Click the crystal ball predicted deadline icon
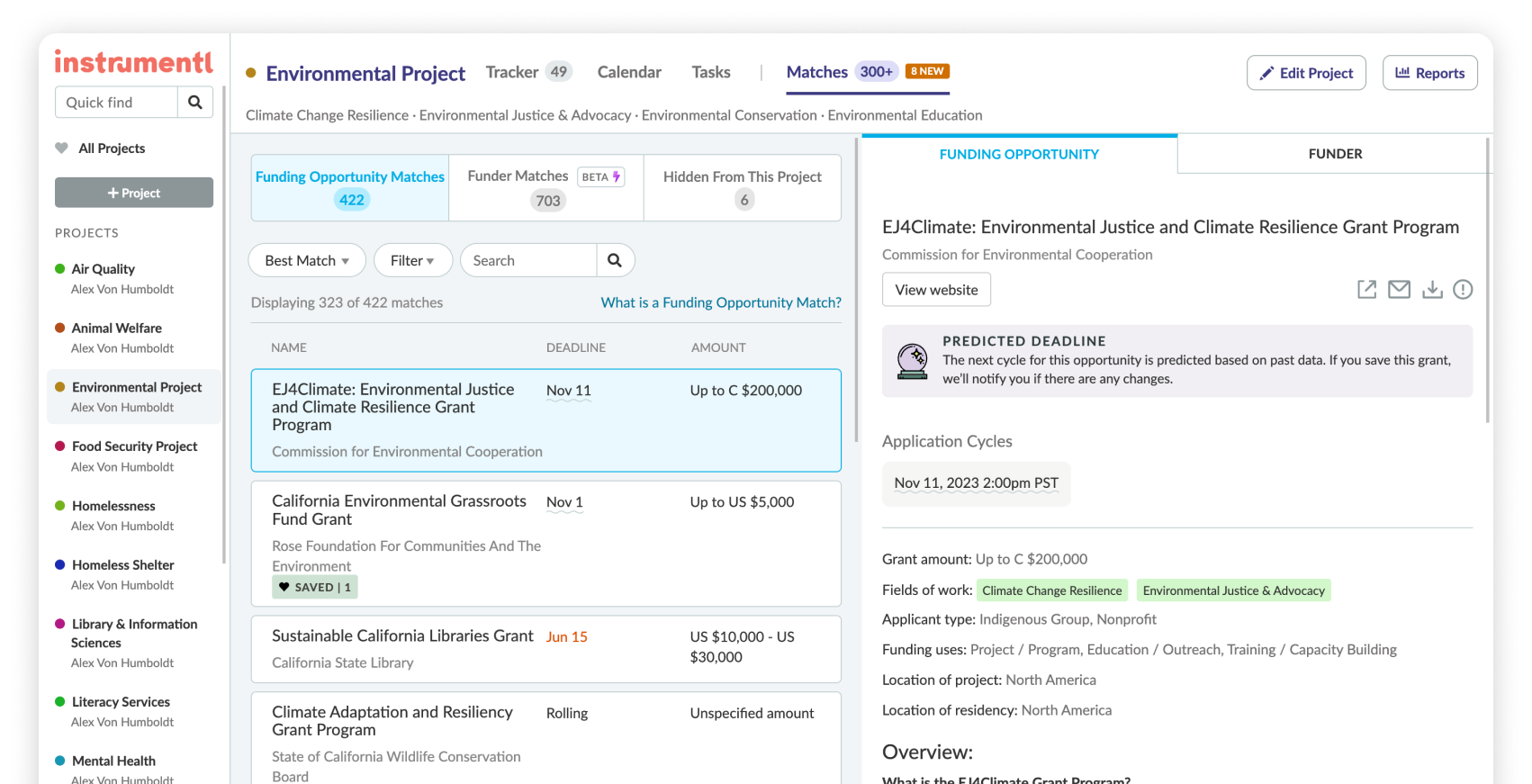Screen dimensions: 1532x784 (913, 360)
